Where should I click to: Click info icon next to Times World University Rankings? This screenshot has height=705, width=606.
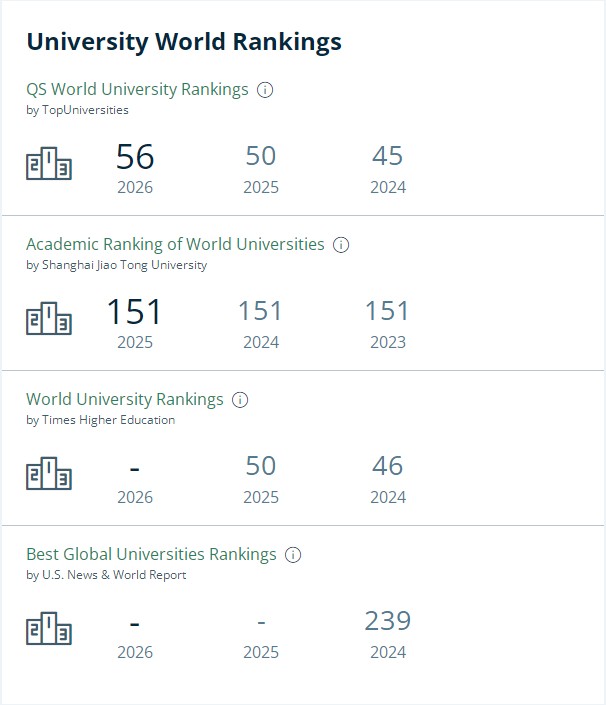click(240, 400)
